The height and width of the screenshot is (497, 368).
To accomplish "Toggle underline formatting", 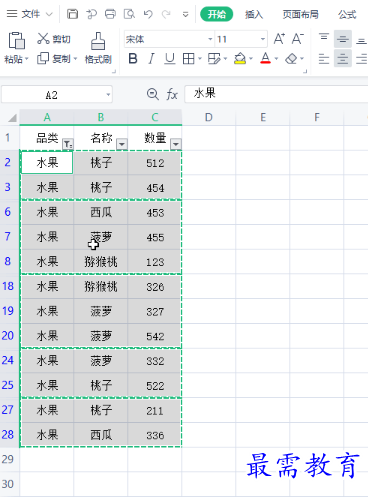I will point(170,59).
